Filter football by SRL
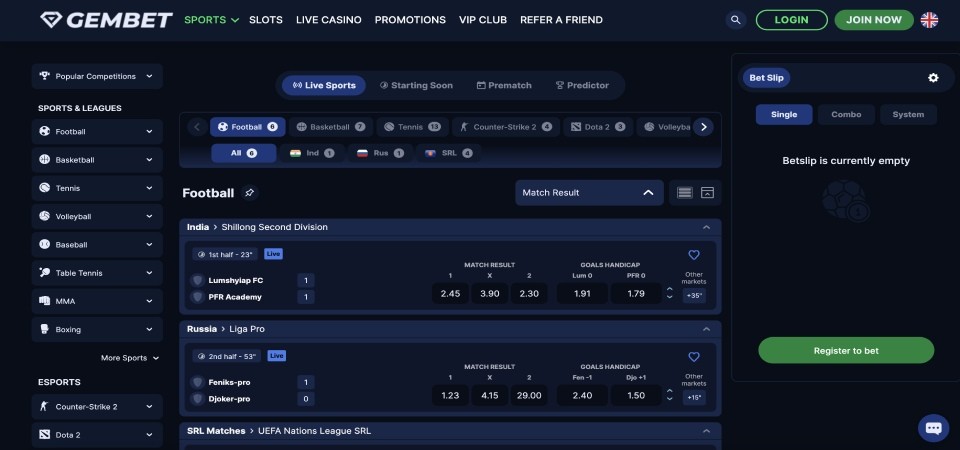960x450 pixels. pyautogui.click(x=449, y=153)
